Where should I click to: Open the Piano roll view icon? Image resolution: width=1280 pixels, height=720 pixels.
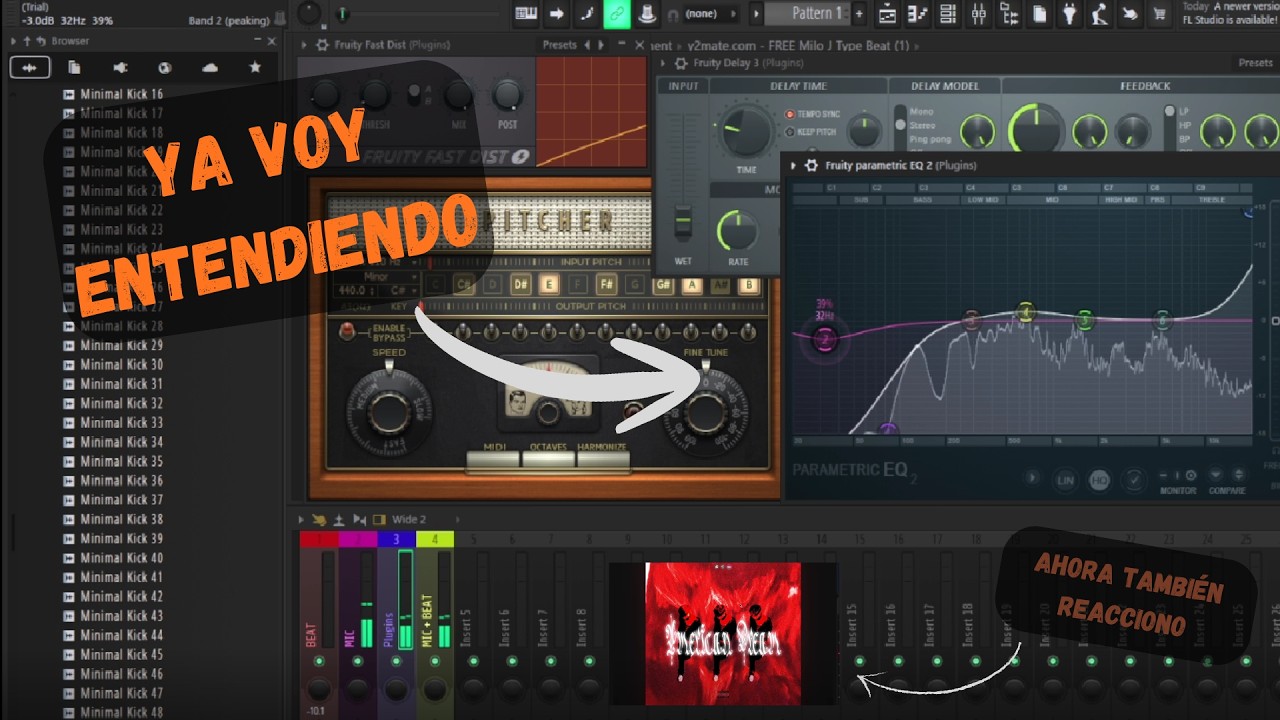pos(918,13)
